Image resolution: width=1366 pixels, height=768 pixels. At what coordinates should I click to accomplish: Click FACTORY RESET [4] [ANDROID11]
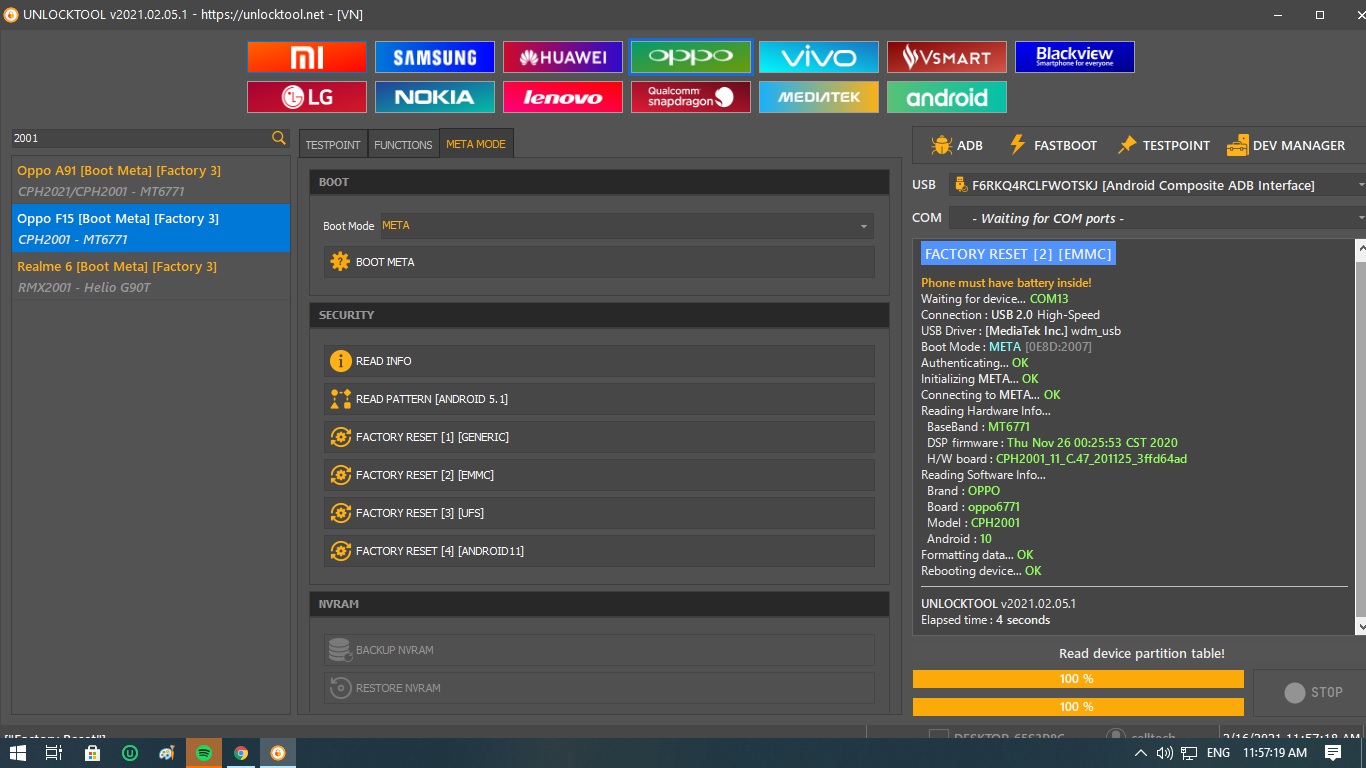pyautogui.click(x=599, y=551)
